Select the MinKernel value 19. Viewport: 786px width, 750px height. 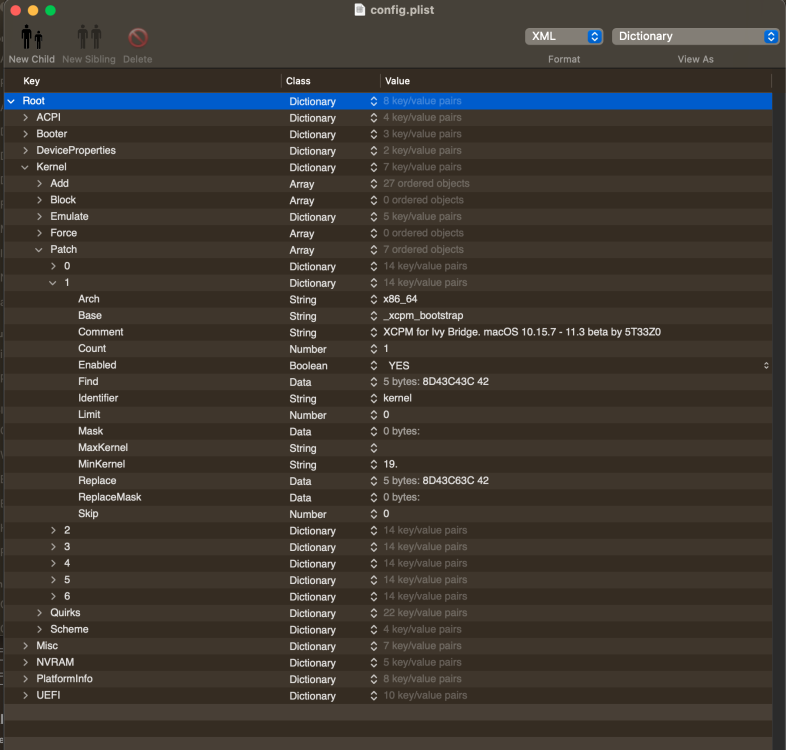click(x=390, y=464)
